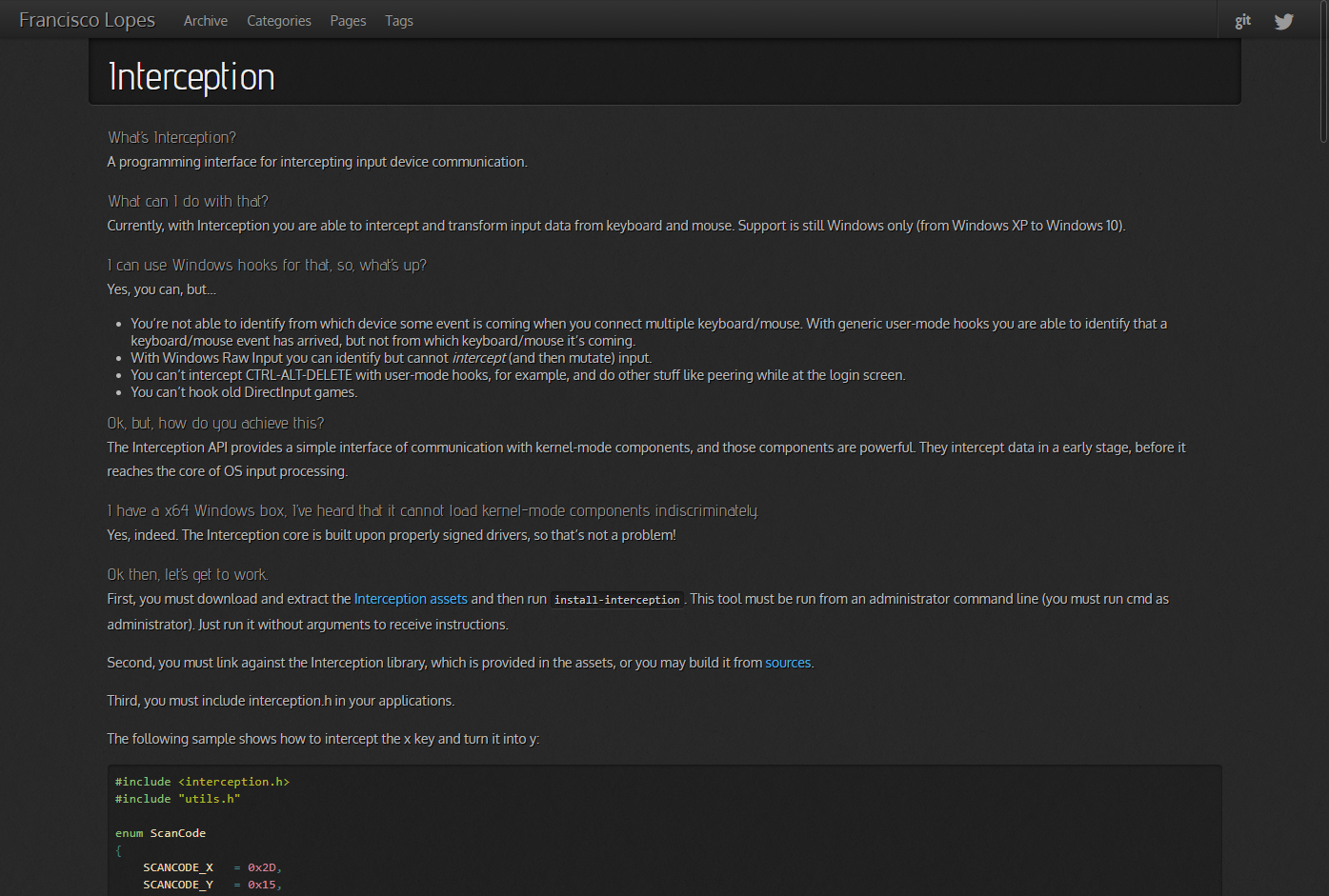This screenshot has width=1329, height=896.
Task: Click the text "Yes, you can, but…"
Action: [162, 289]
